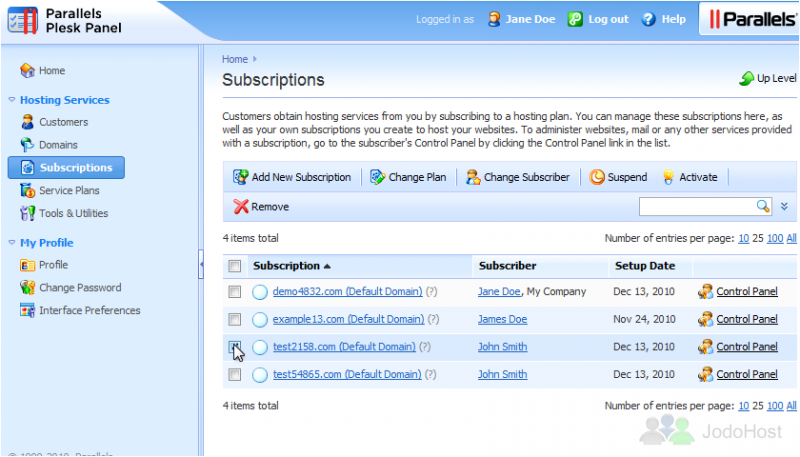This screenshot has width=800, height=457.
Task: Click the Change Plan toolbar icon
Action: (377, 177)
